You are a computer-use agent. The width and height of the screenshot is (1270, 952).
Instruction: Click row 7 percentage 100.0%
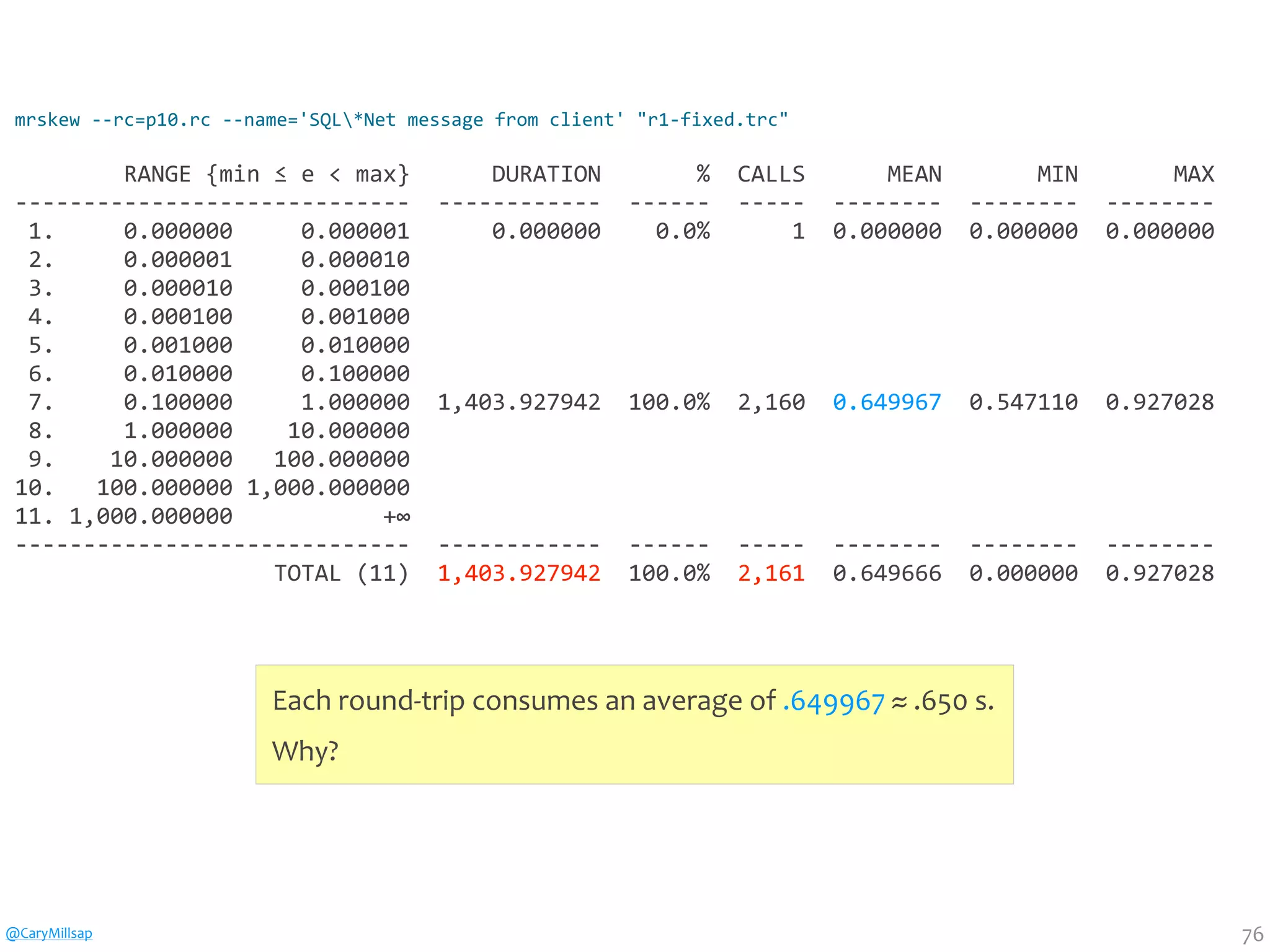coord(668,402)
